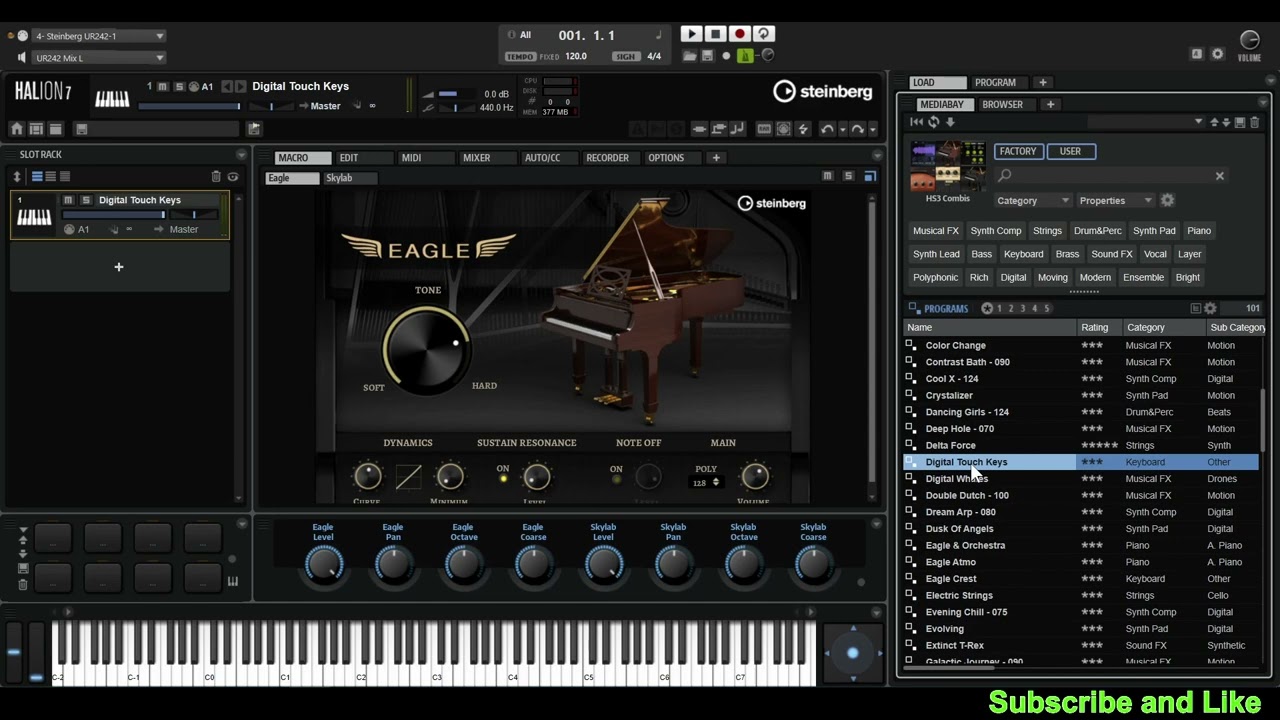The height and width of the screenshot is (720, 1280).
Task: Click the Play button in the transport bar
Action: [691, 34]
